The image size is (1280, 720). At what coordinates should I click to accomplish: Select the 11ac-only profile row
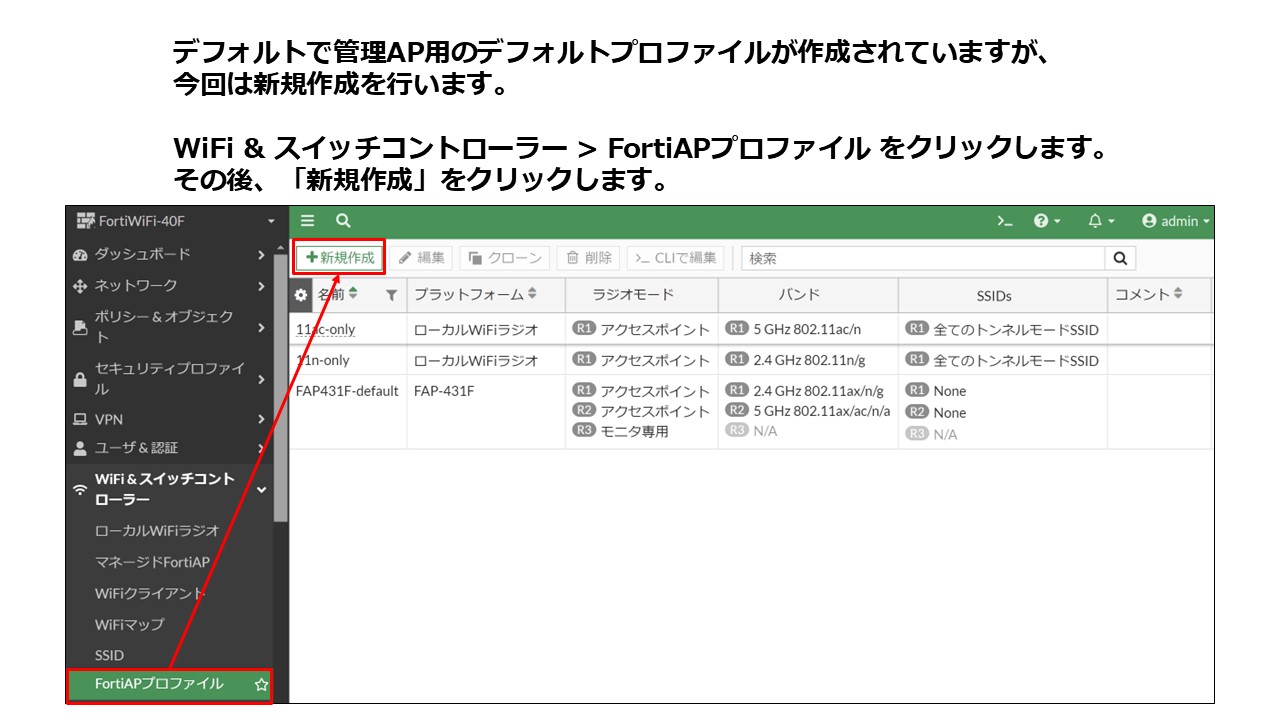pos(752,329)
